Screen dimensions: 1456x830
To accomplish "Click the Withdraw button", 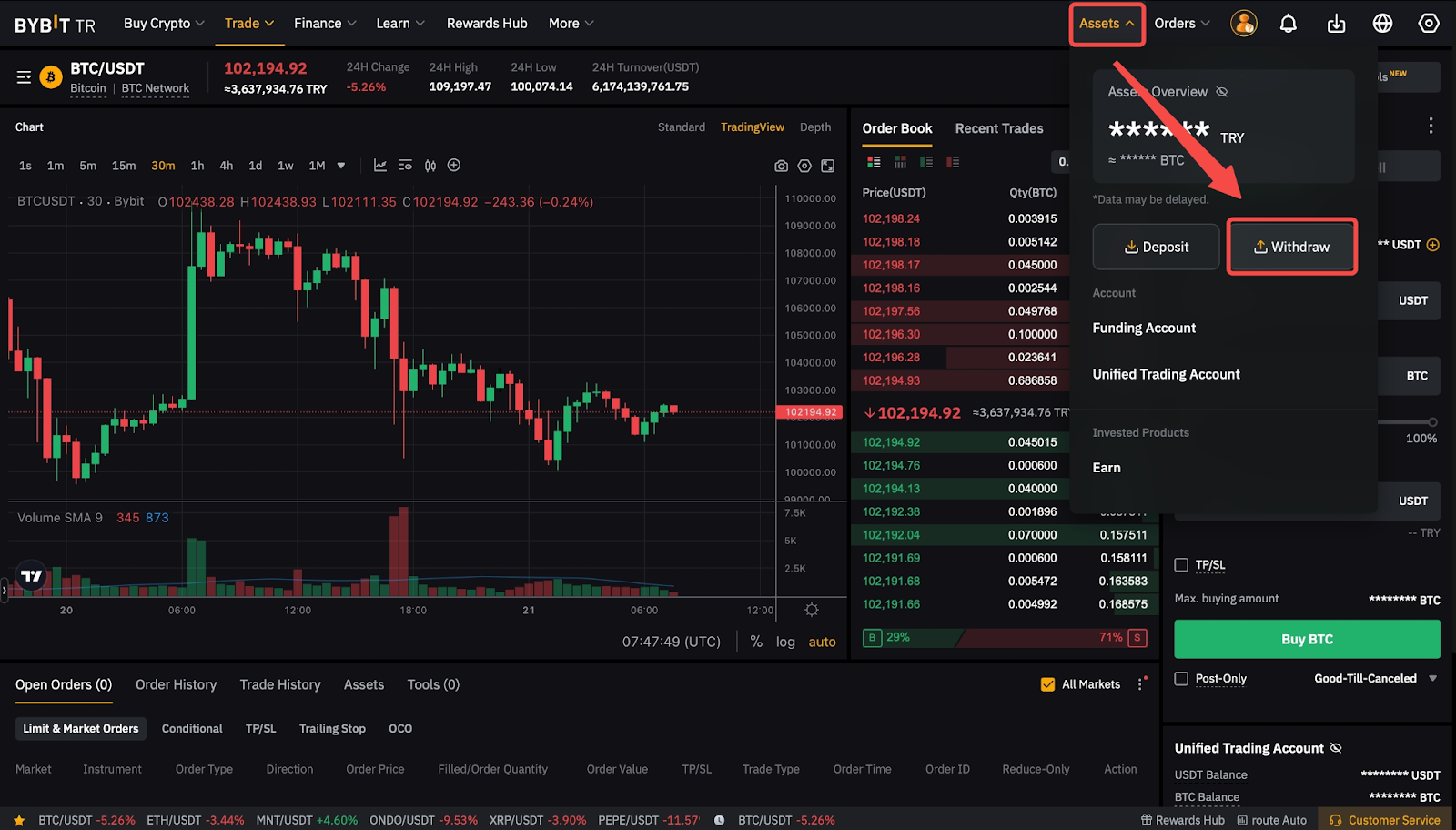I will click(1291, 247).
